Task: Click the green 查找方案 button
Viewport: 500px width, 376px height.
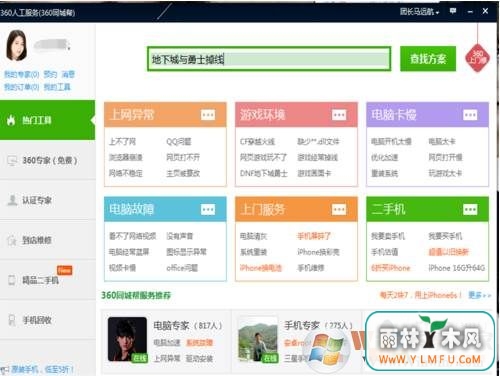Action: (x=428, y=59)
